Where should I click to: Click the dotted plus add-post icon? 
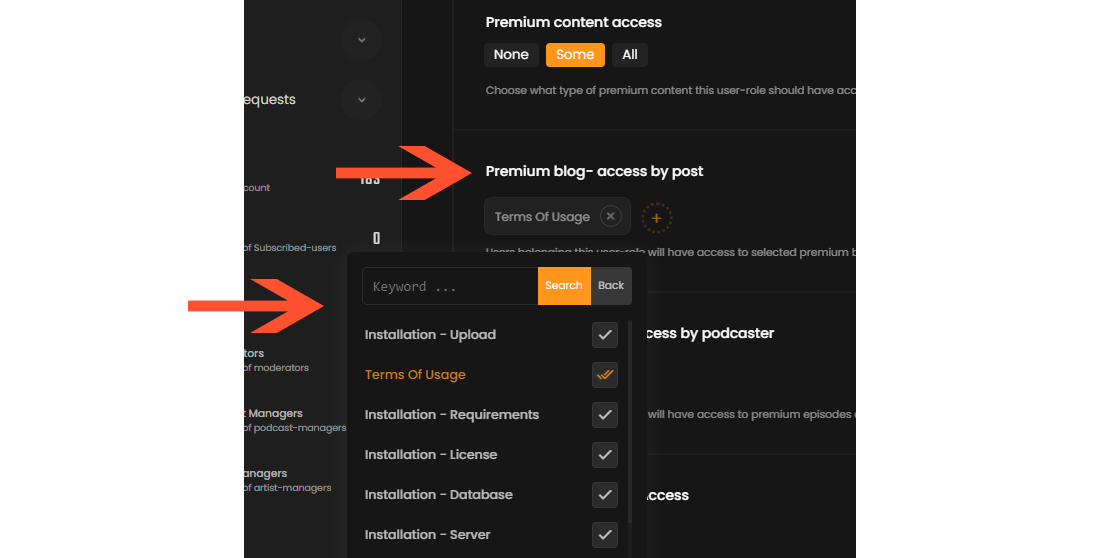click(x=657, y=218)
